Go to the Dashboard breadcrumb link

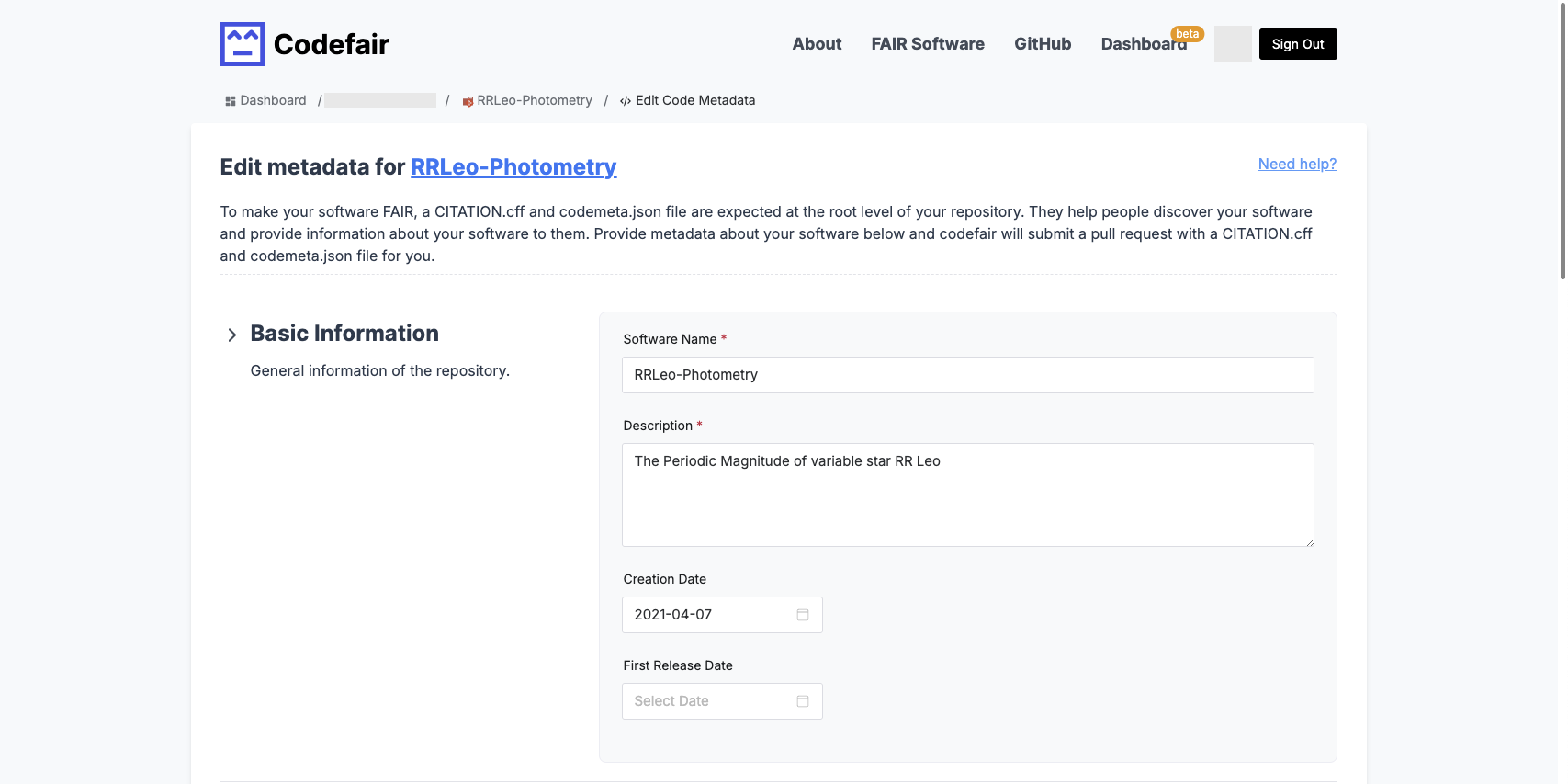[273, 101]
